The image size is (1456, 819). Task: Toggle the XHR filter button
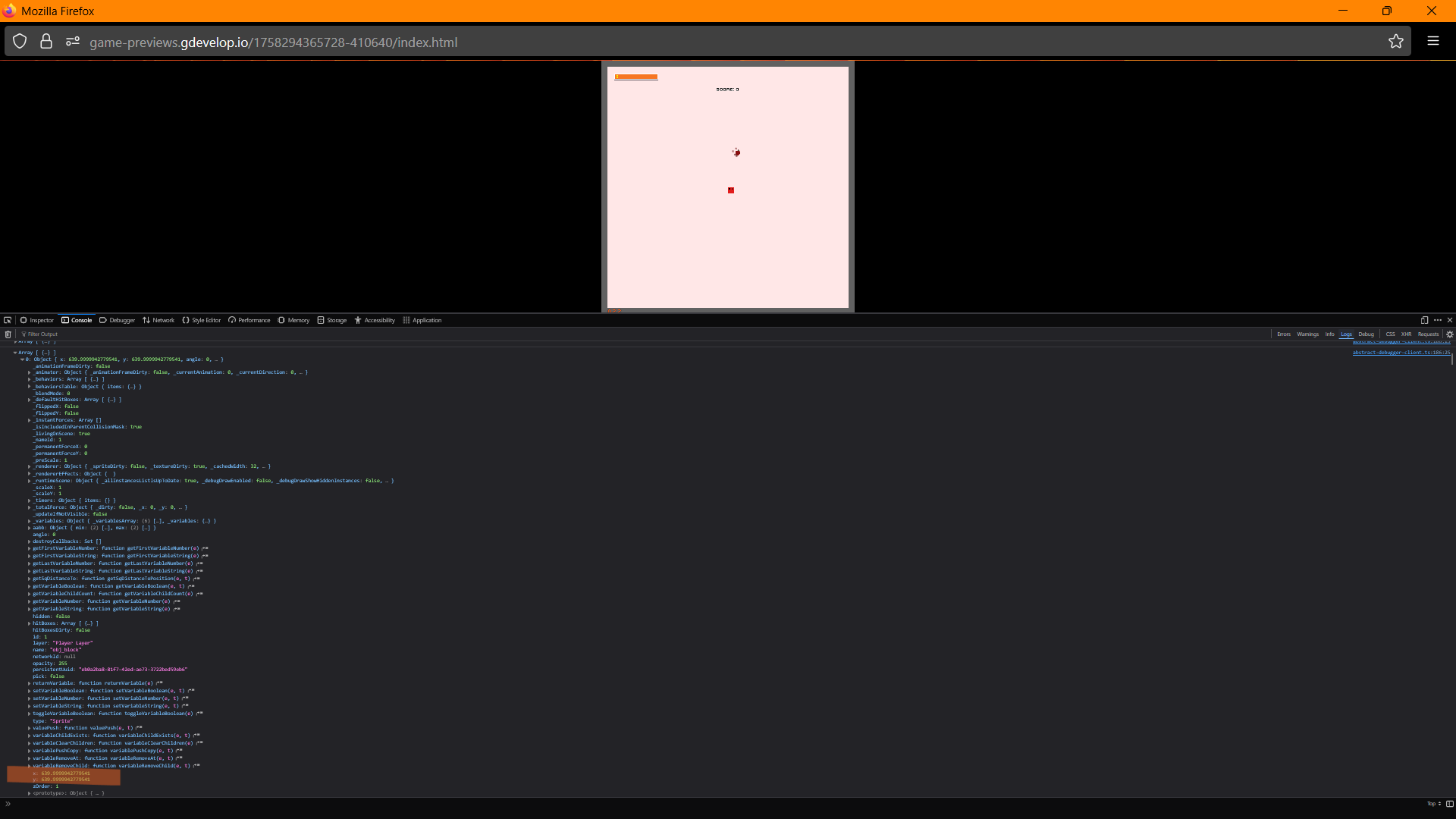pyautogui.click(x=1406, y=334)
